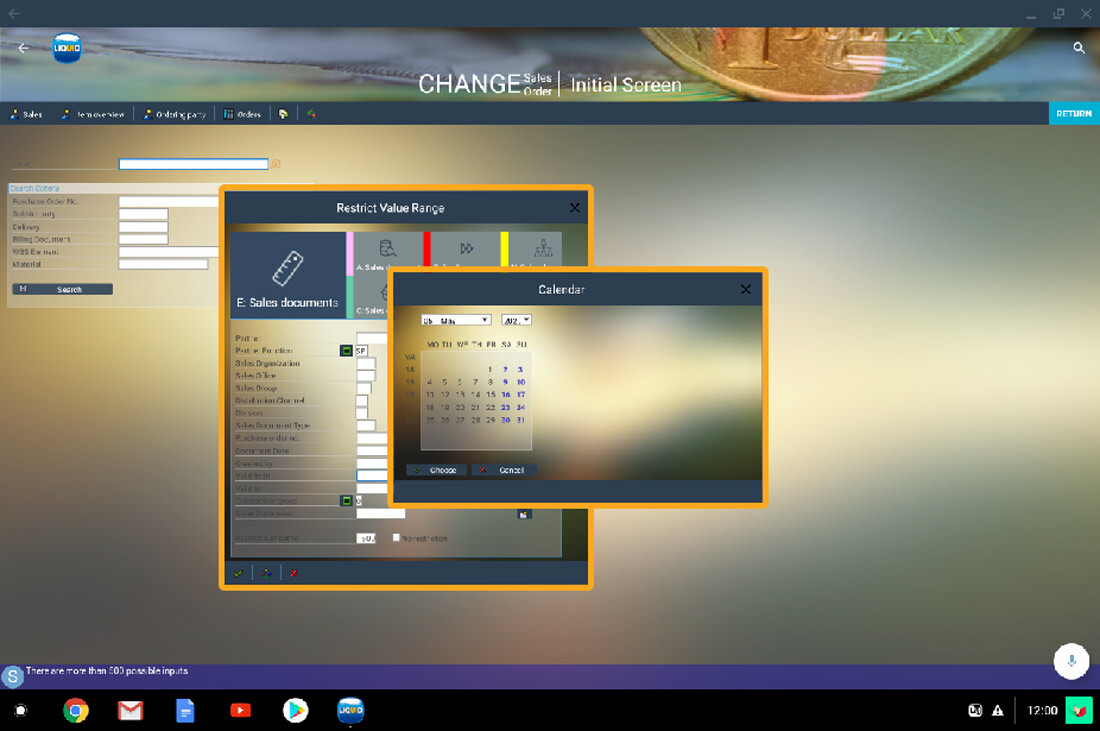Click the green checkmark in Restrict Value Range footer
The image size is (1100, 731).
(x=238, y=573)
